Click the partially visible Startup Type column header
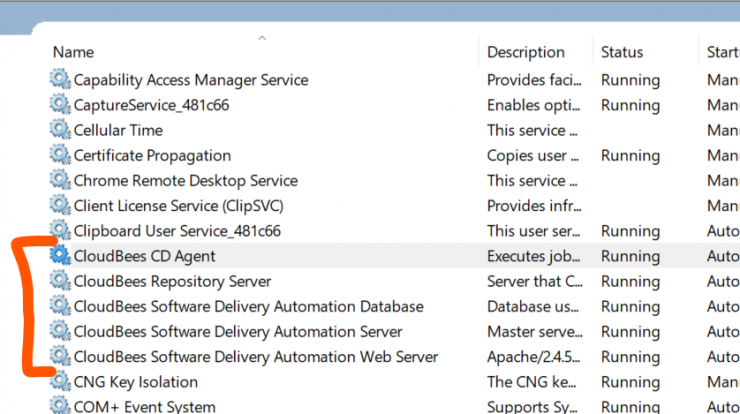This screenshot has height=414, width=740. [723, 52]
